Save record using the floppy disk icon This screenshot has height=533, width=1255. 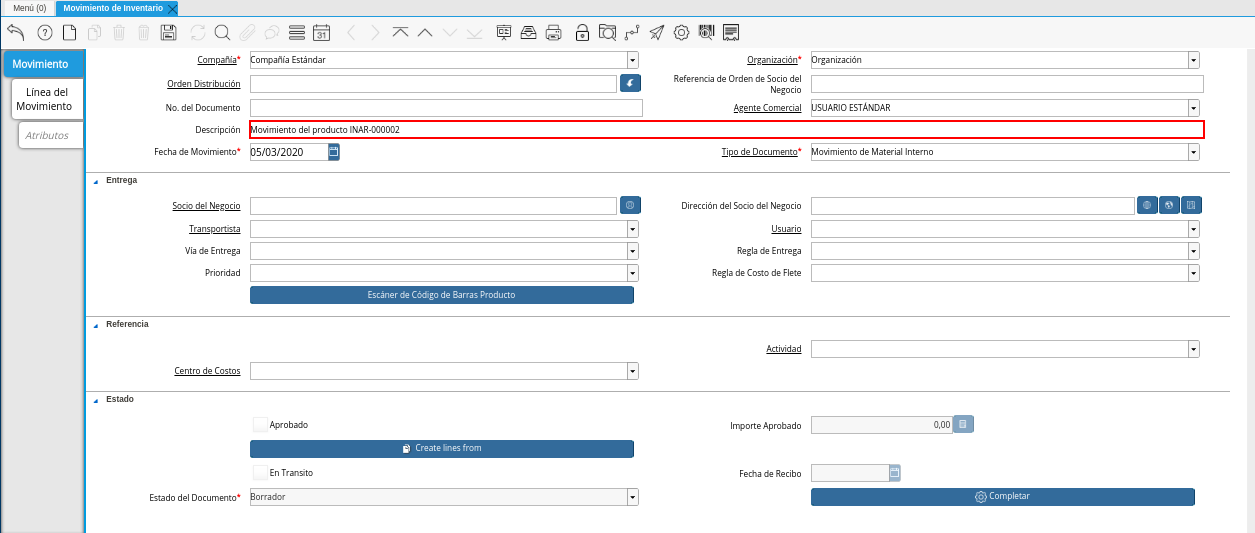tap(168, 32)
